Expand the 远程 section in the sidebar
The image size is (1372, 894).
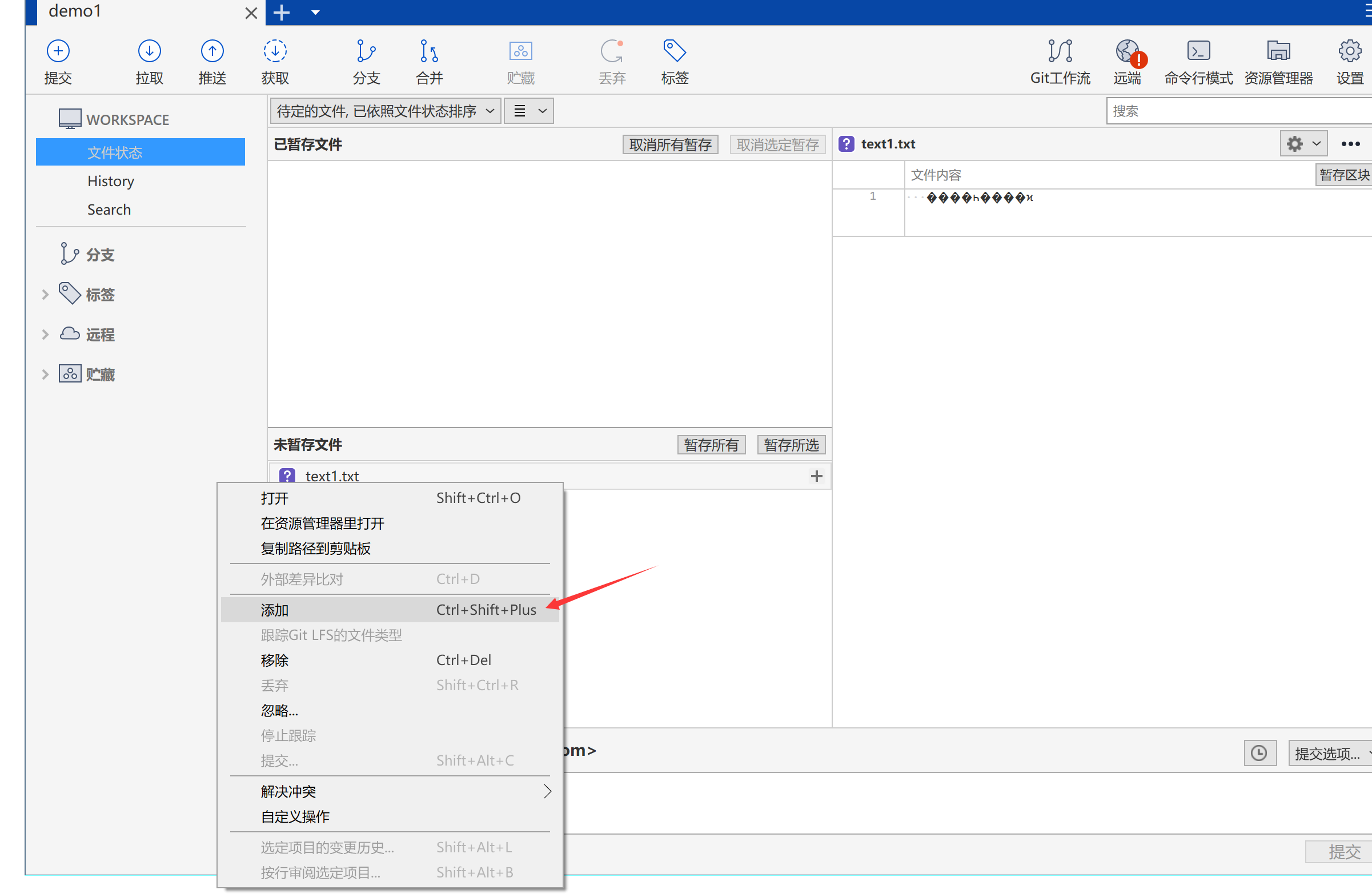point(46,335)
